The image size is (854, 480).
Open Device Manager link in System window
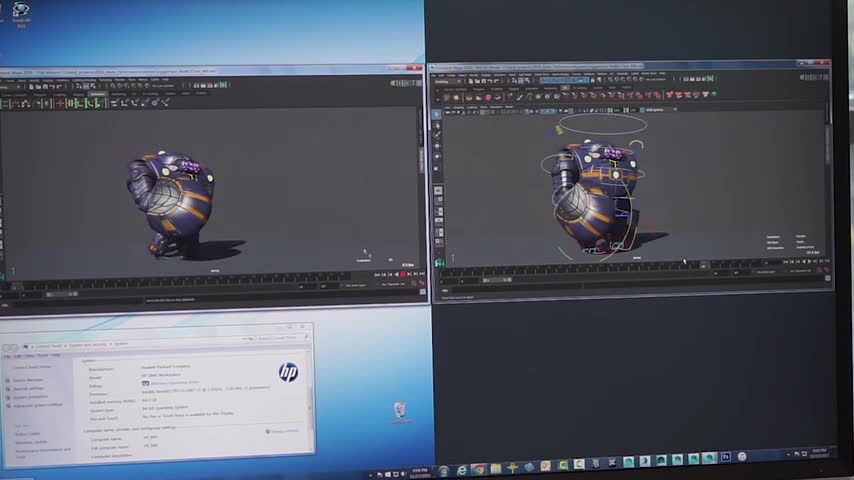click(28, 380)
